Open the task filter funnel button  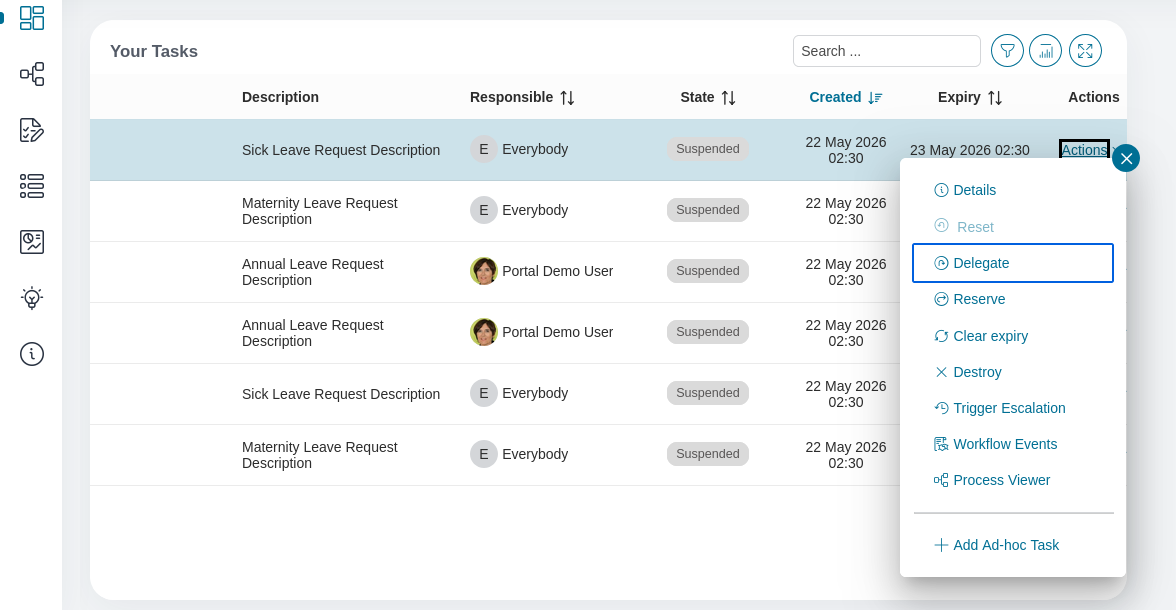pyautogui.click(x=1007, y=51)
